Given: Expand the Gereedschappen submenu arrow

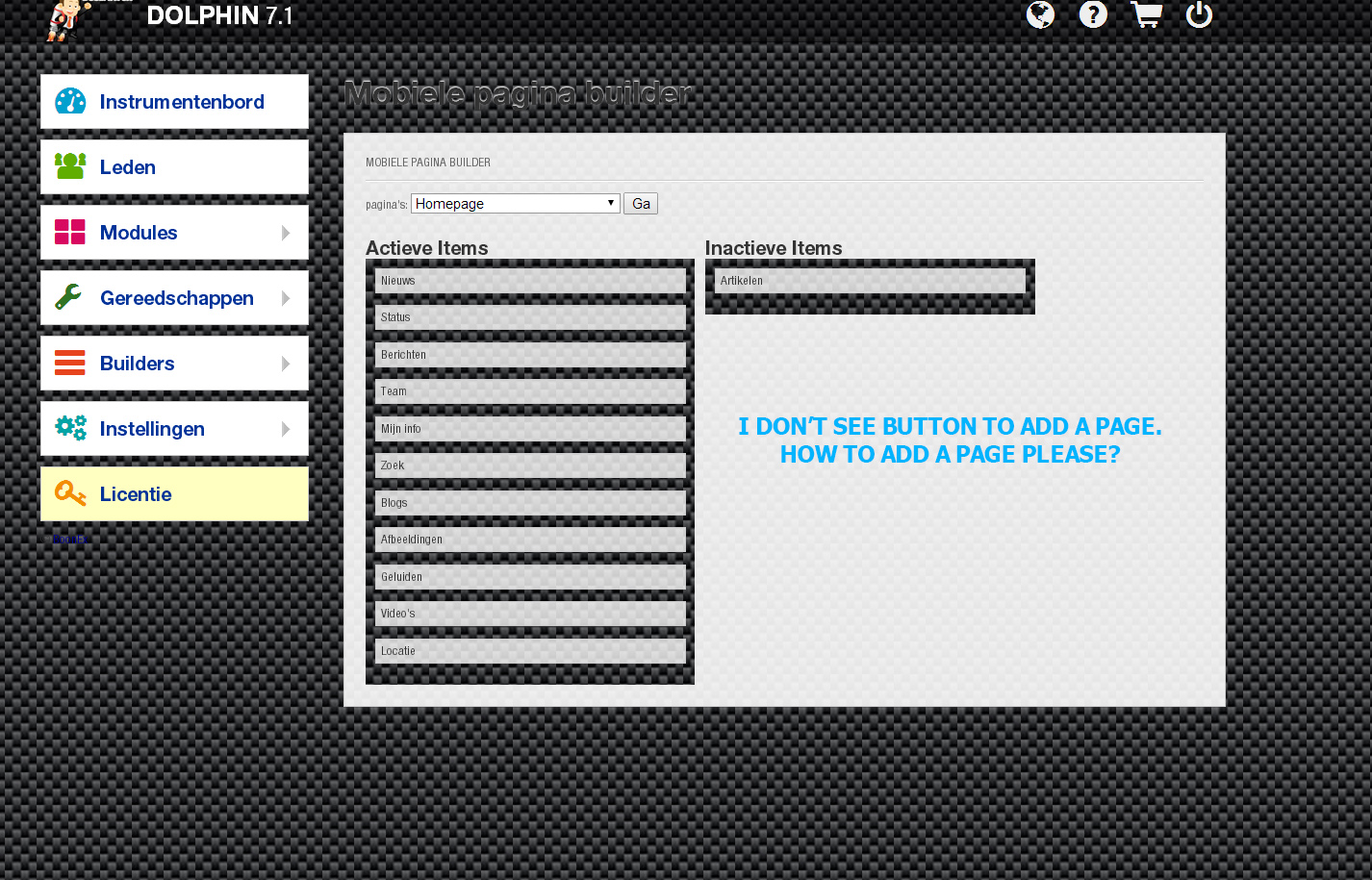Looking at the screenshot, I should coord(286,298).
